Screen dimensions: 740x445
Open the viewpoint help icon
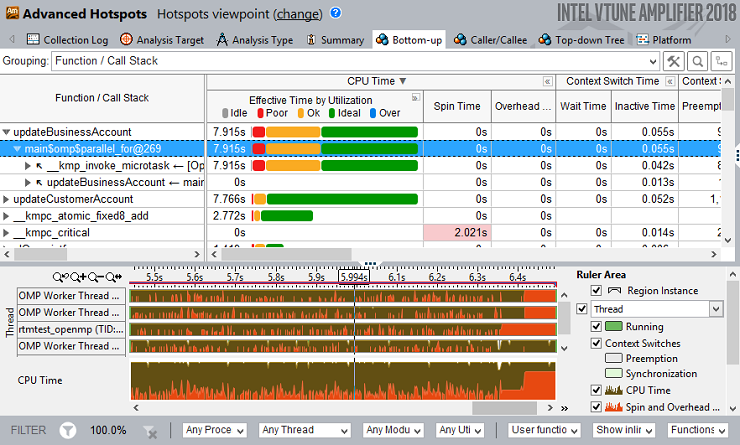335,14
